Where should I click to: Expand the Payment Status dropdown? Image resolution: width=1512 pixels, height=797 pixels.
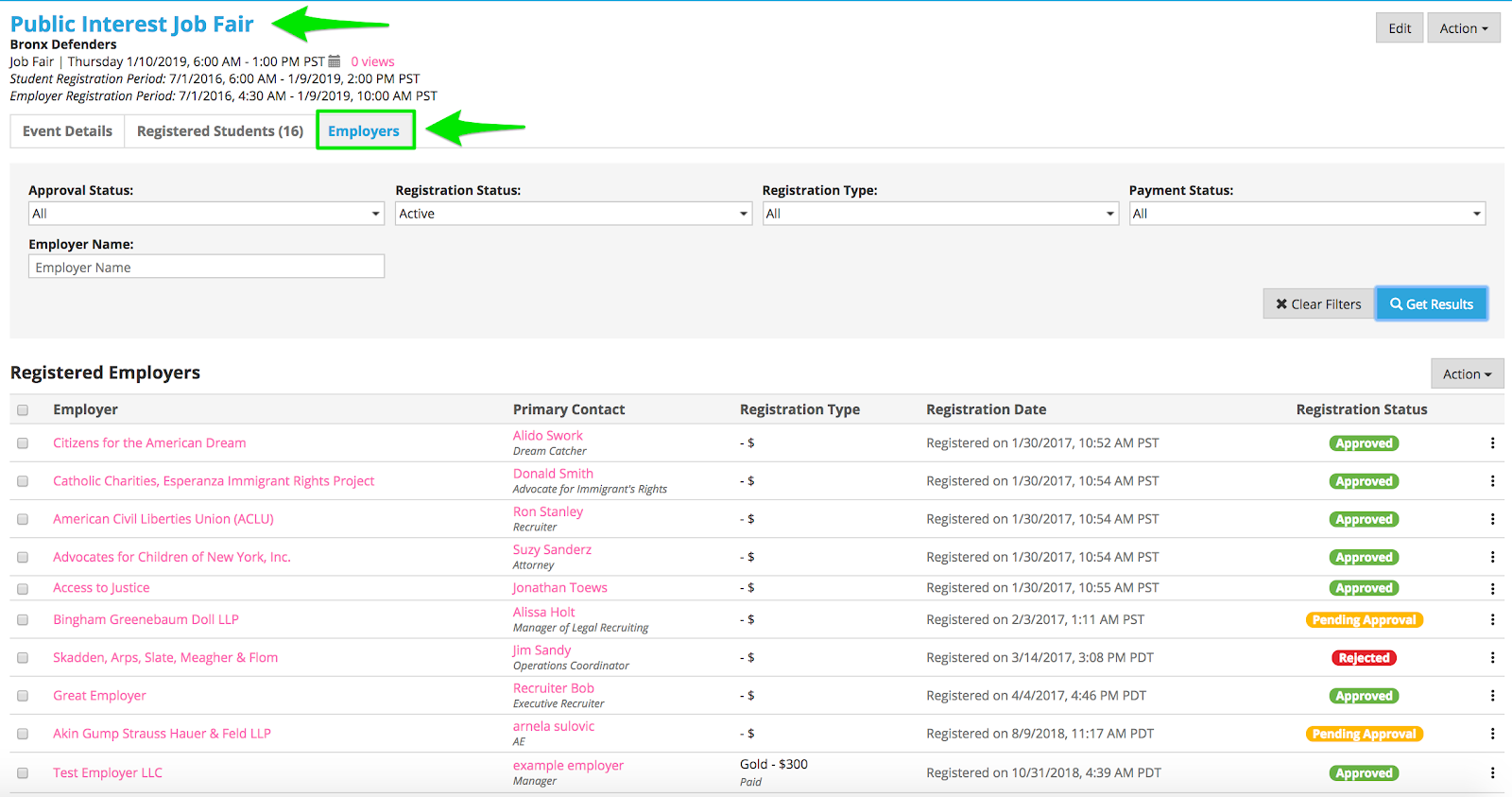[1307, 214]
